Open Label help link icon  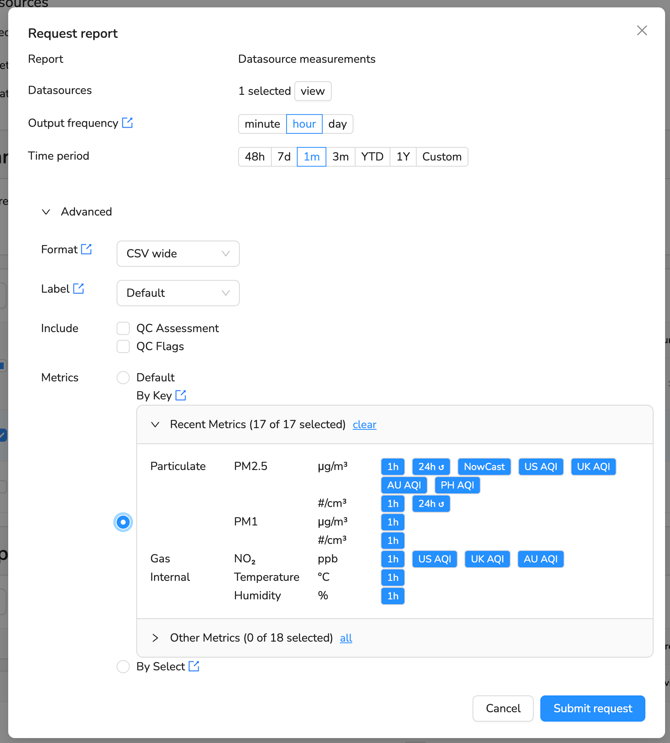point(78,289)
